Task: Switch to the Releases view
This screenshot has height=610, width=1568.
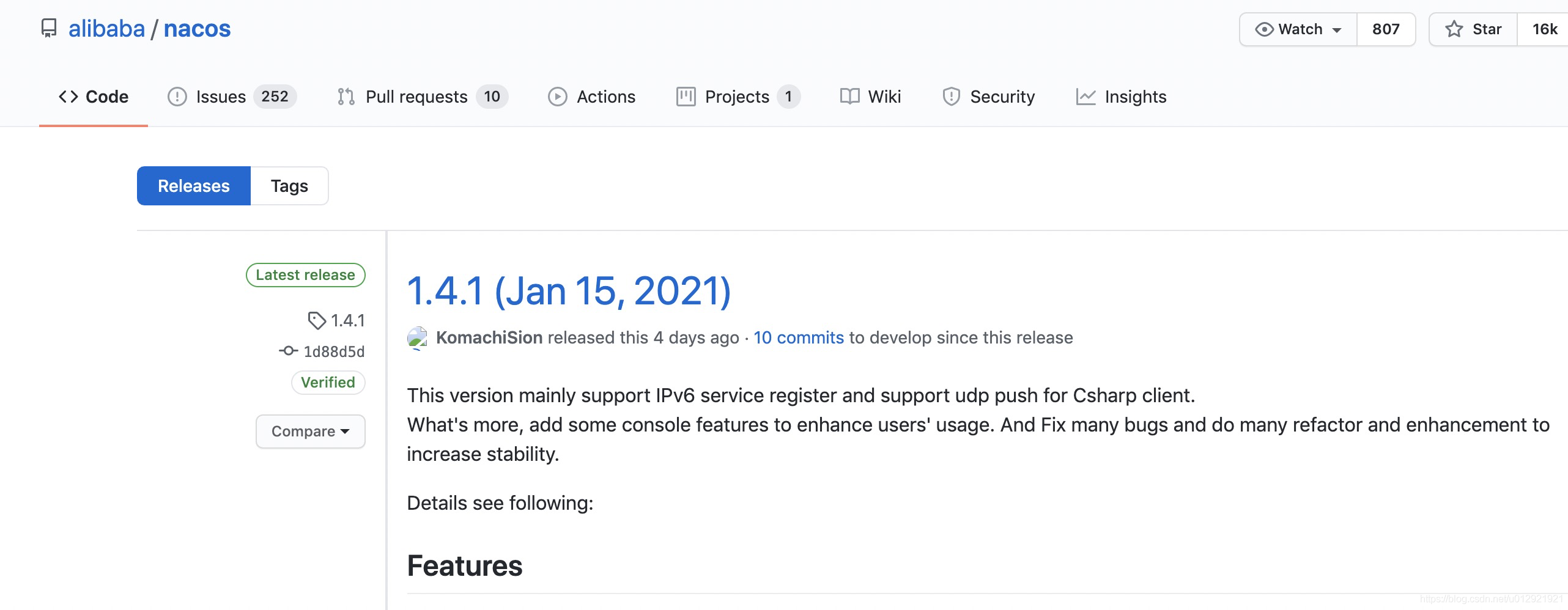Action: click(x=193, y=186)
